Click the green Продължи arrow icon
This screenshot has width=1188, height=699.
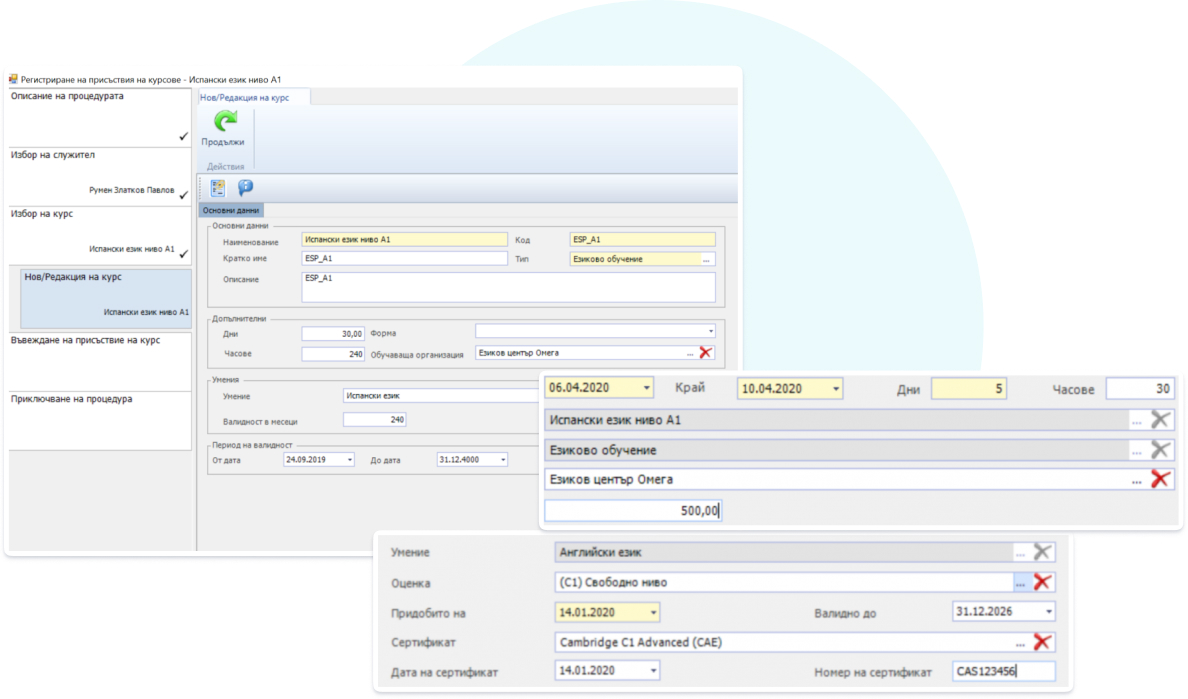pyautogui.click(x=225, y=121)
